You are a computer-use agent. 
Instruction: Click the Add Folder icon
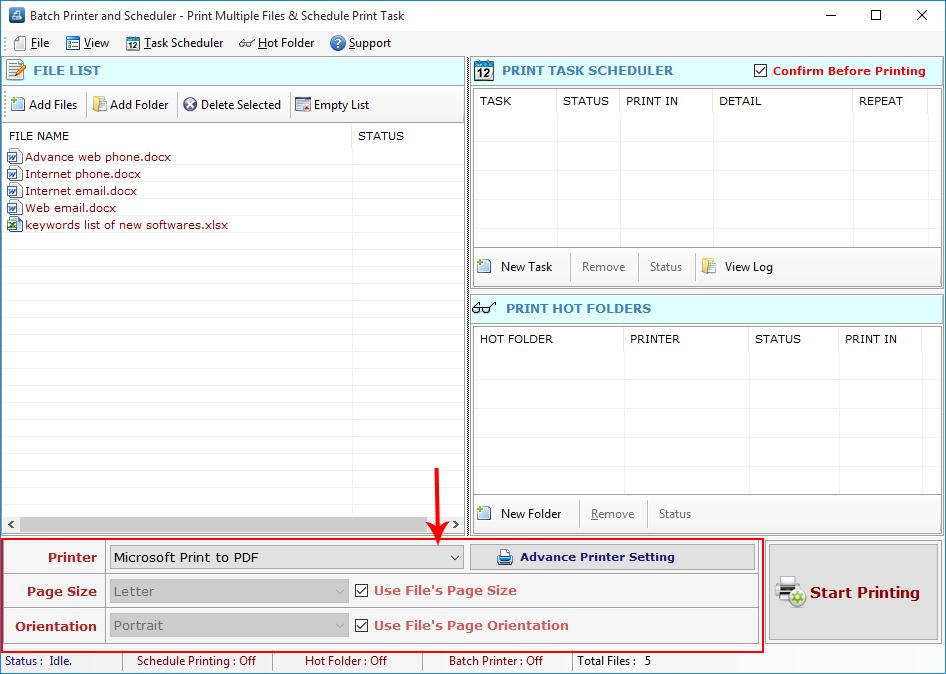pyautogui.click(x=130, y=104)
